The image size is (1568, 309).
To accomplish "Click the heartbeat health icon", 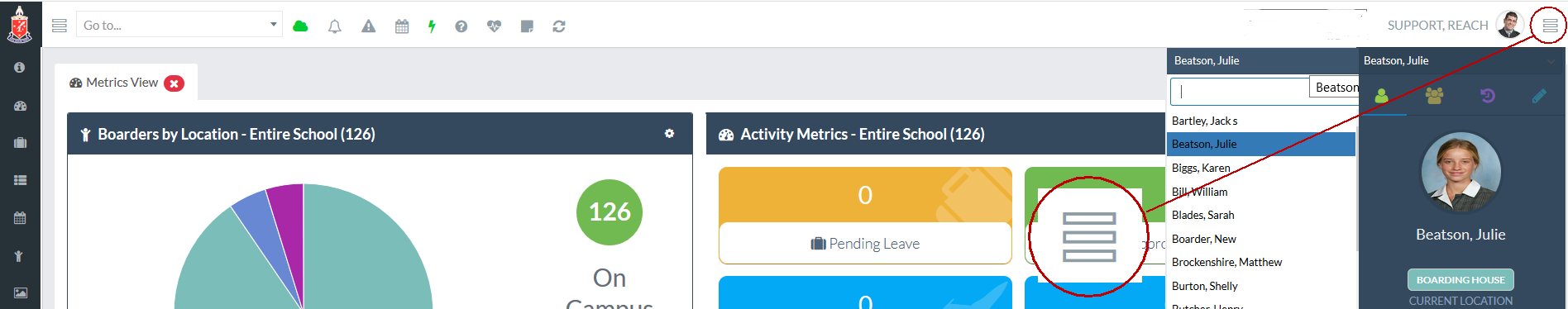I will tap(494, 26).
